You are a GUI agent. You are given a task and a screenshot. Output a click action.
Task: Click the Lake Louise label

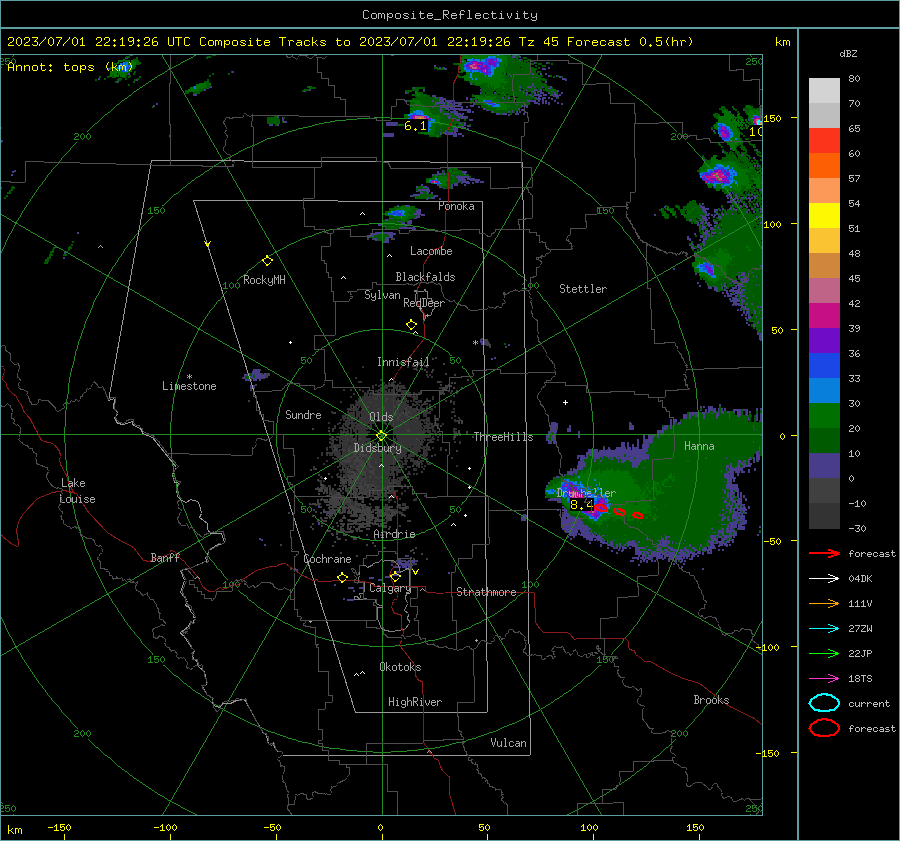click(78, 491)
